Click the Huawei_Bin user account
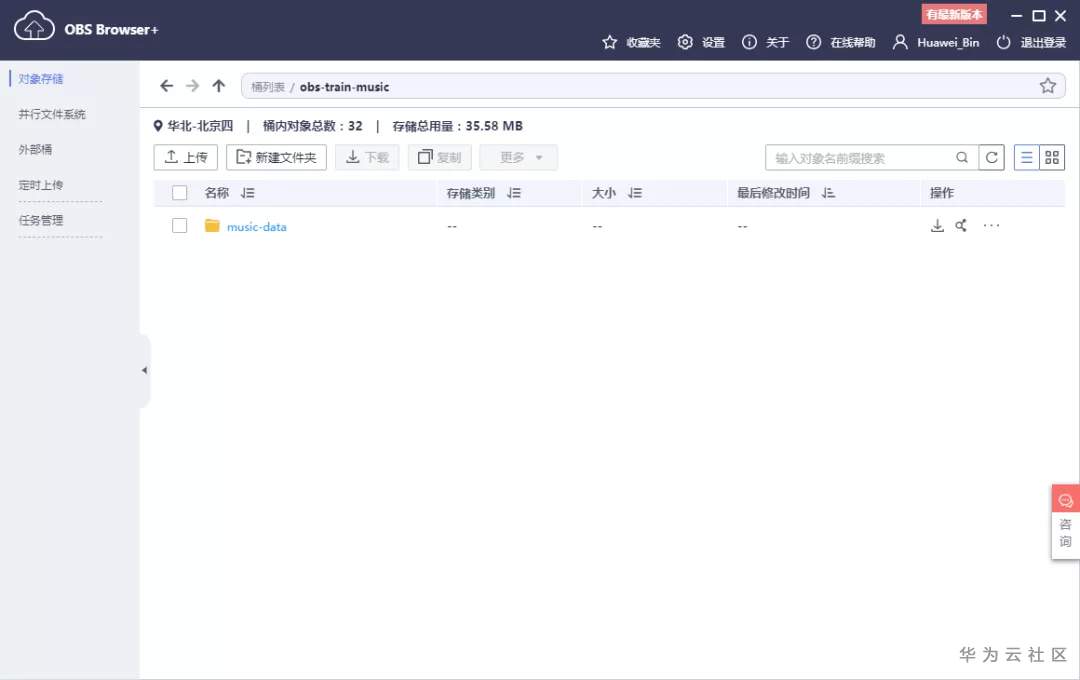1080x680 pixels. point(936,42)
